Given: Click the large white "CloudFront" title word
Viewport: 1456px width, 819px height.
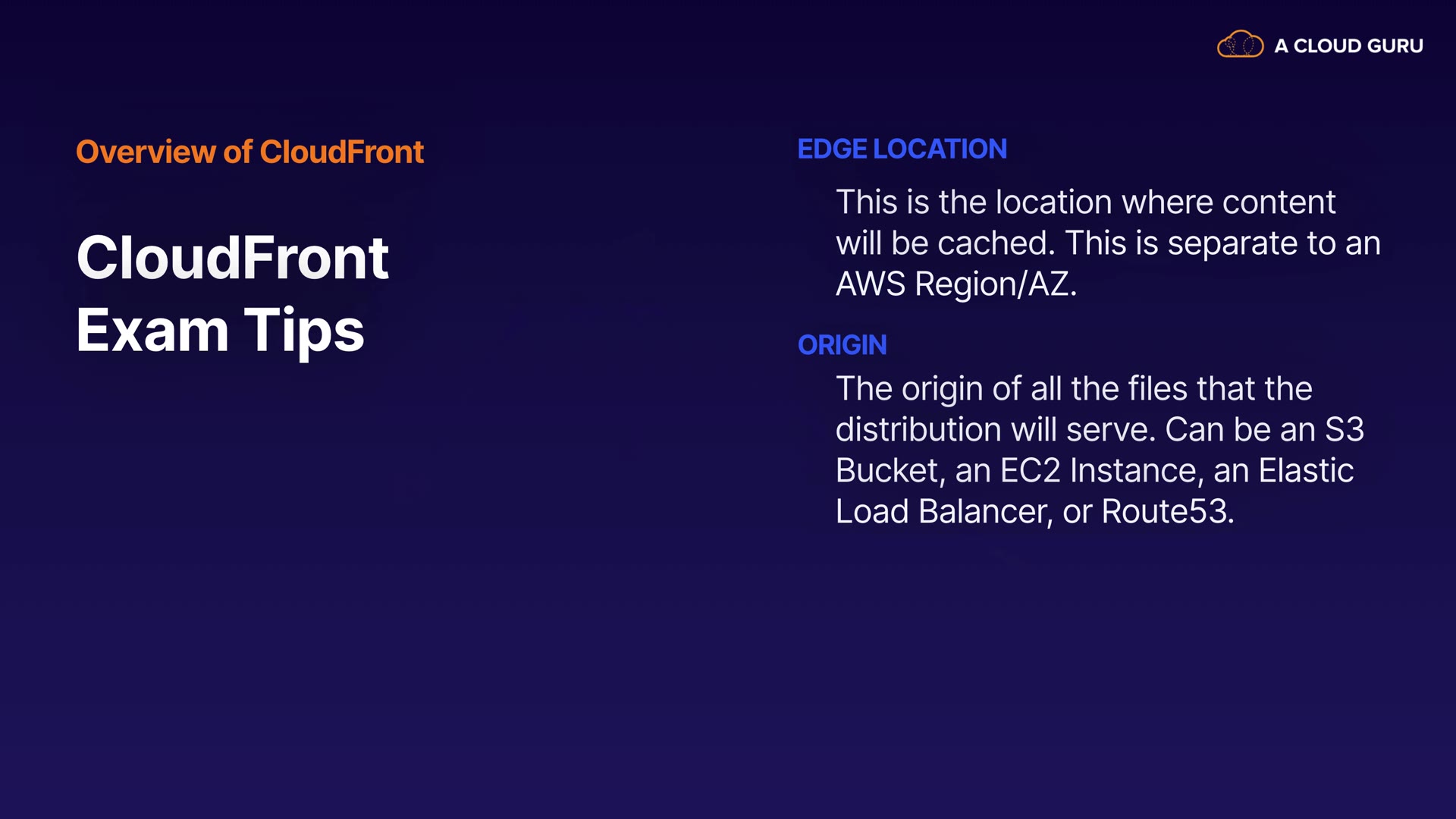Looking at the screenshot, I should [x=233, y=258].
